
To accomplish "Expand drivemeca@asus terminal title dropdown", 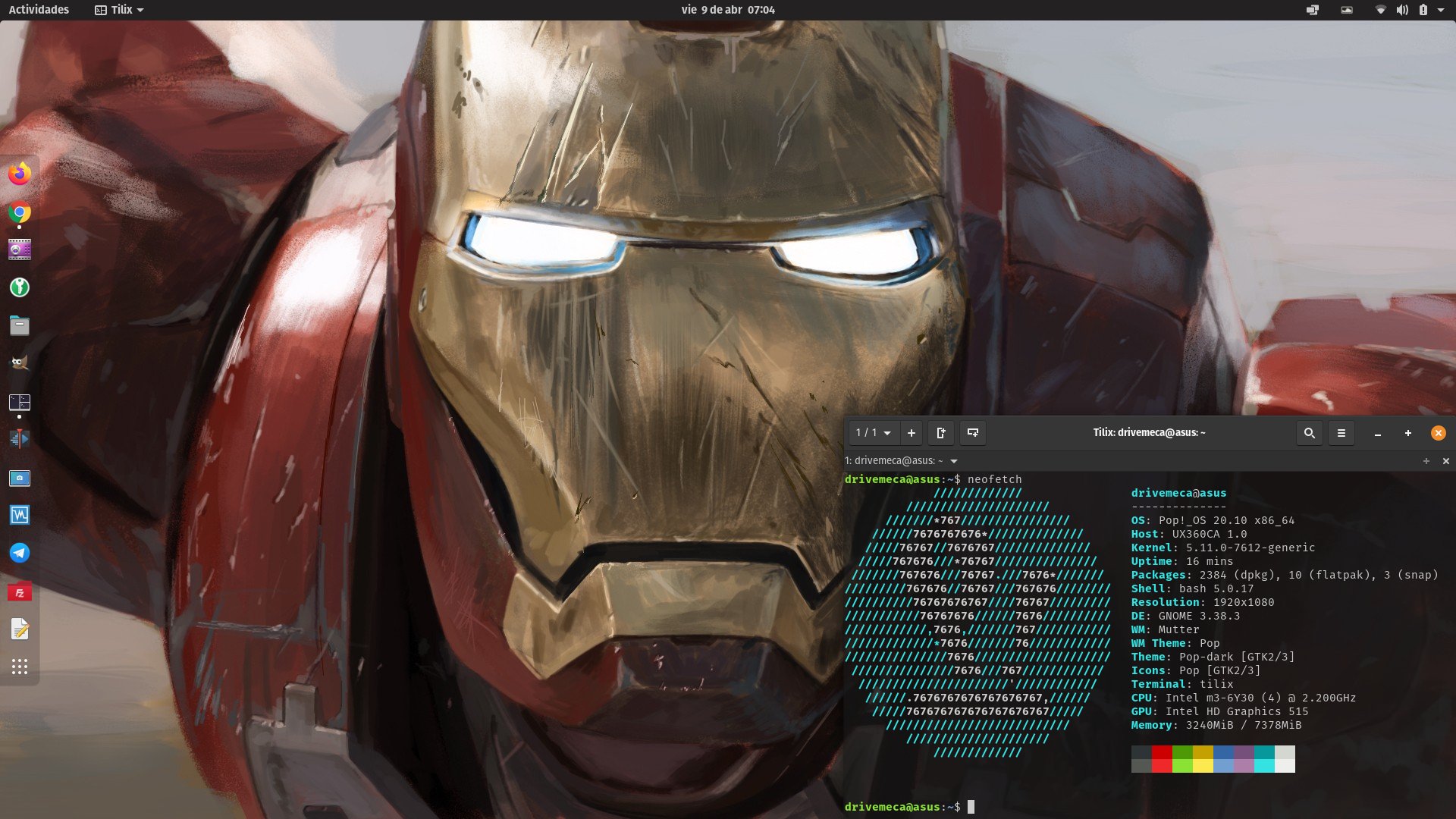I will point(954,461).
